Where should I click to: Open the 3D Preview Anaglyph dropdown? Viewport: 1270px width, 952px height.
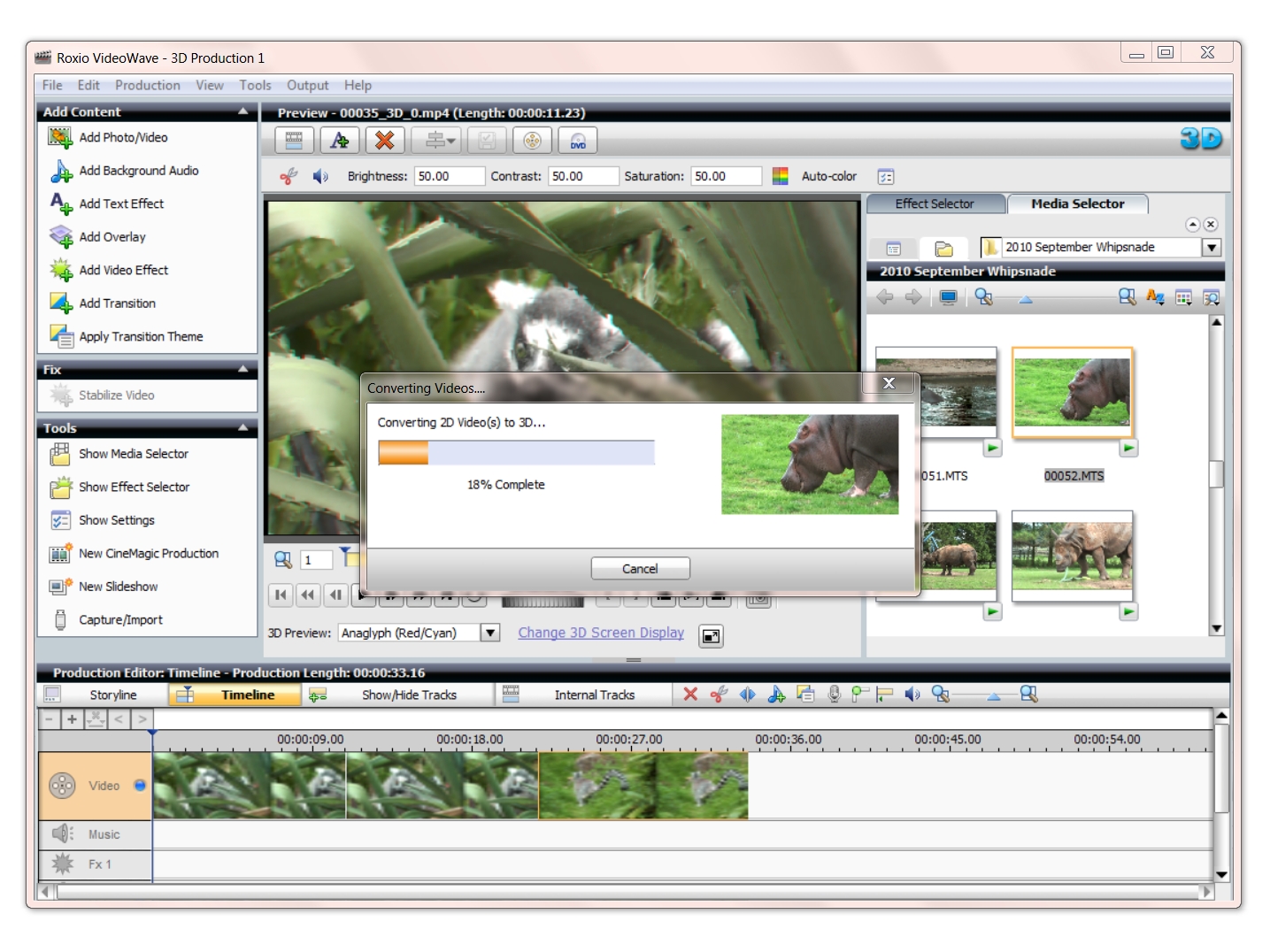coord(491,633)
